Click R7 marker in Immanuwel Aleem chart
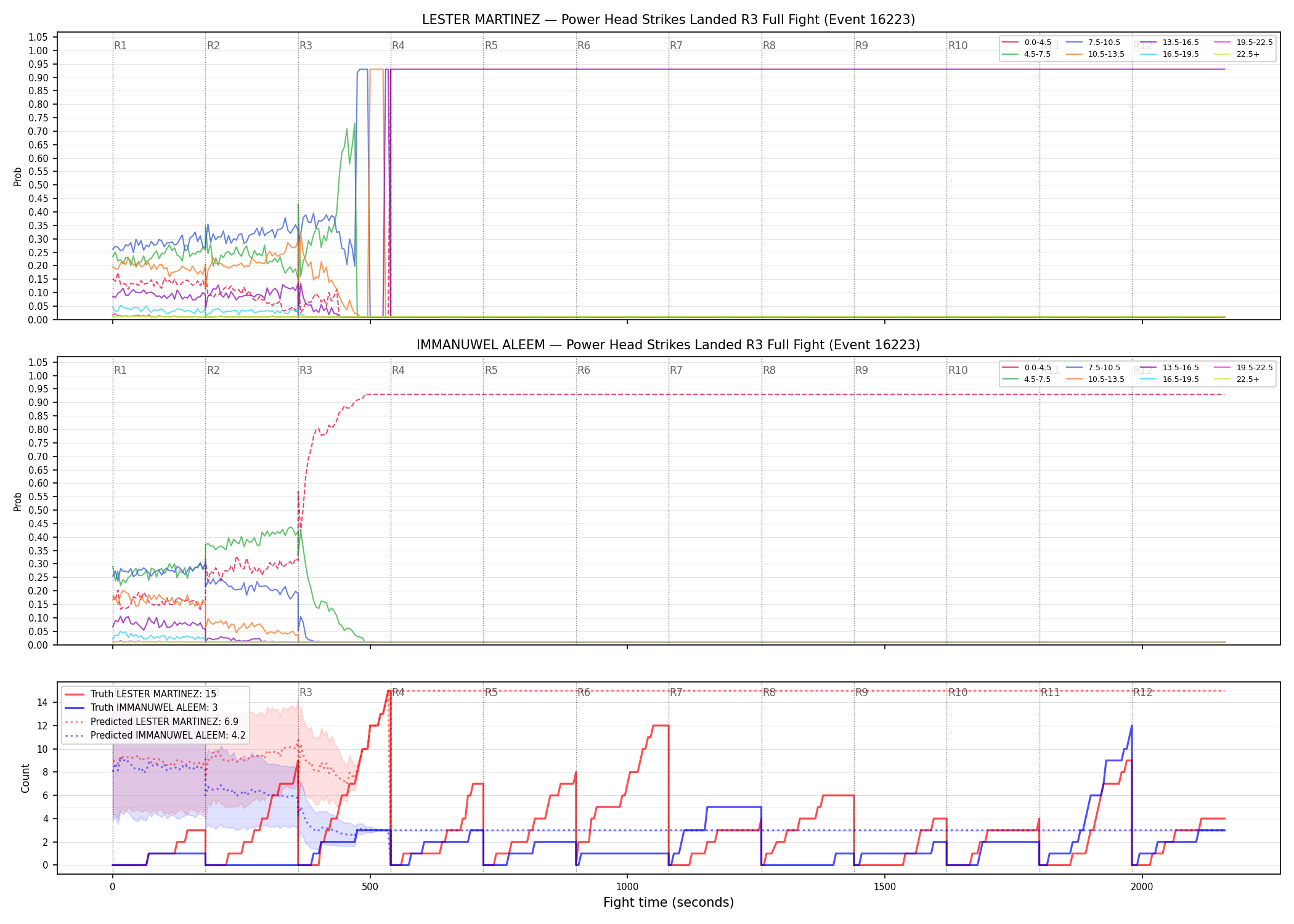The image size is (1294, 924). [x=676, y=370]
